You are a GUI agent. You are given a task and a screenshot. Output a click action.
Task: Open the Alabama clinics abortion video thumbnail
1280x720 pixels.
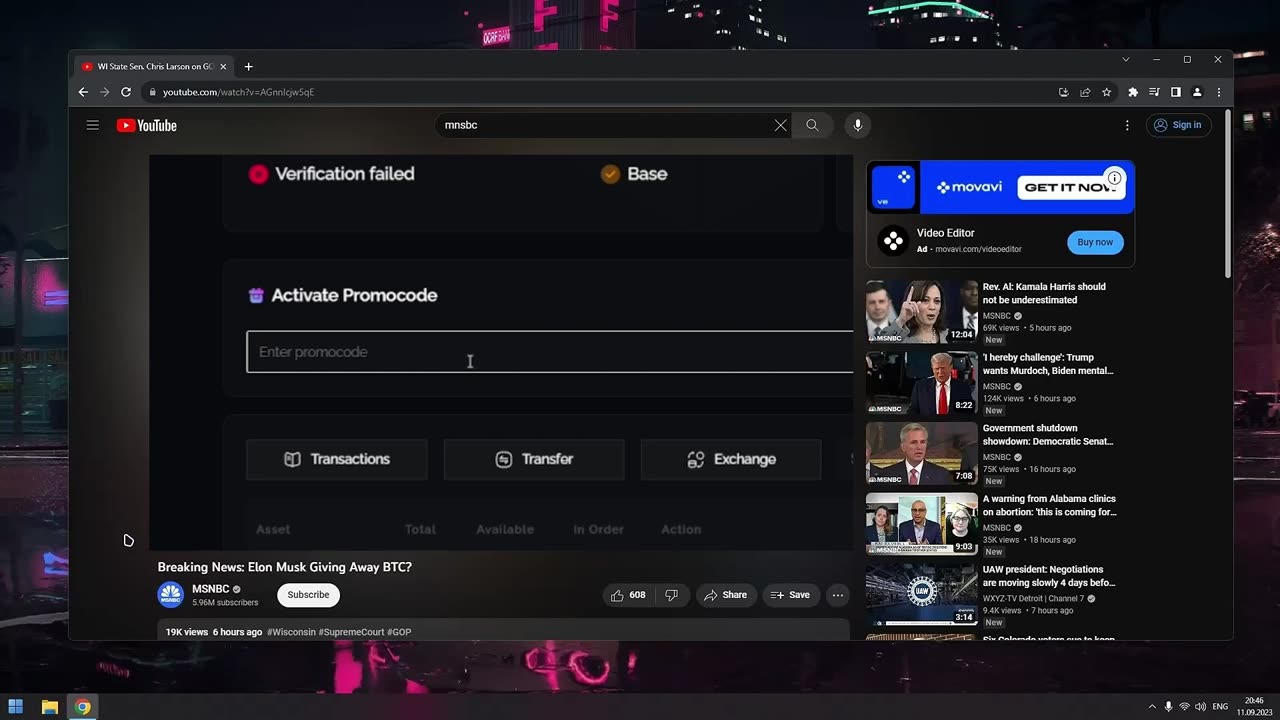pyautogui.click(x=921, y=524)
